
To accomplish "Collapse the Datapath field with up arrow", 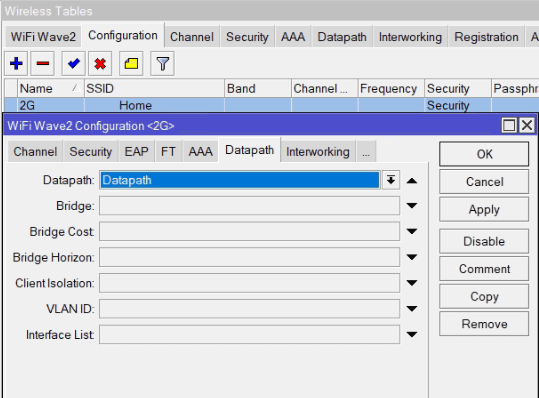I will click(x=412, y=181).
